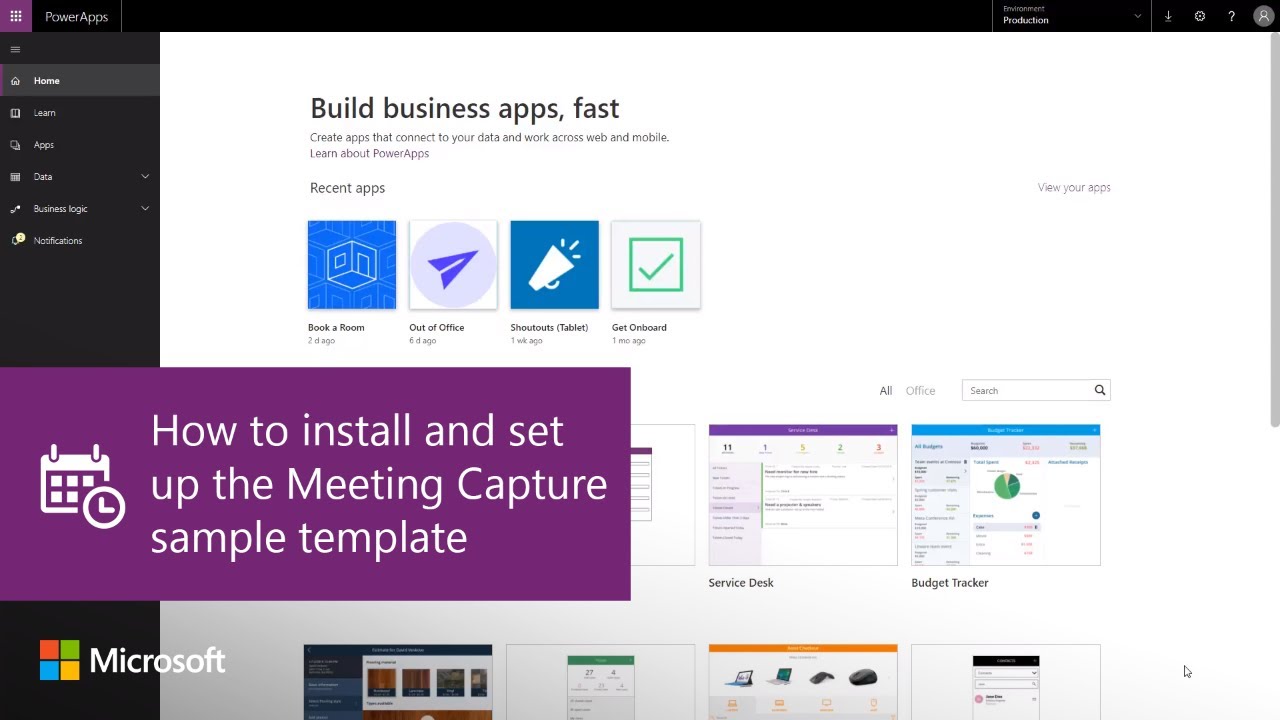Click the search magnifier icon
This screenshot has height=720, width=1280.
pyautogui.click(x=1100, y=390)
